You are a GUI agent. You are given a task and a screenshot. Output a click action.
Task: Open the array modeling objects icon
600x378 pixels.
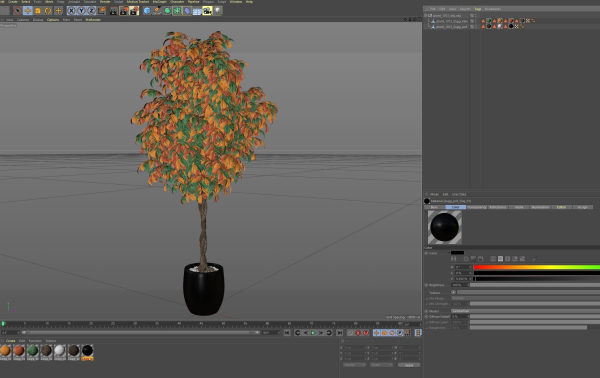[177, 11]
